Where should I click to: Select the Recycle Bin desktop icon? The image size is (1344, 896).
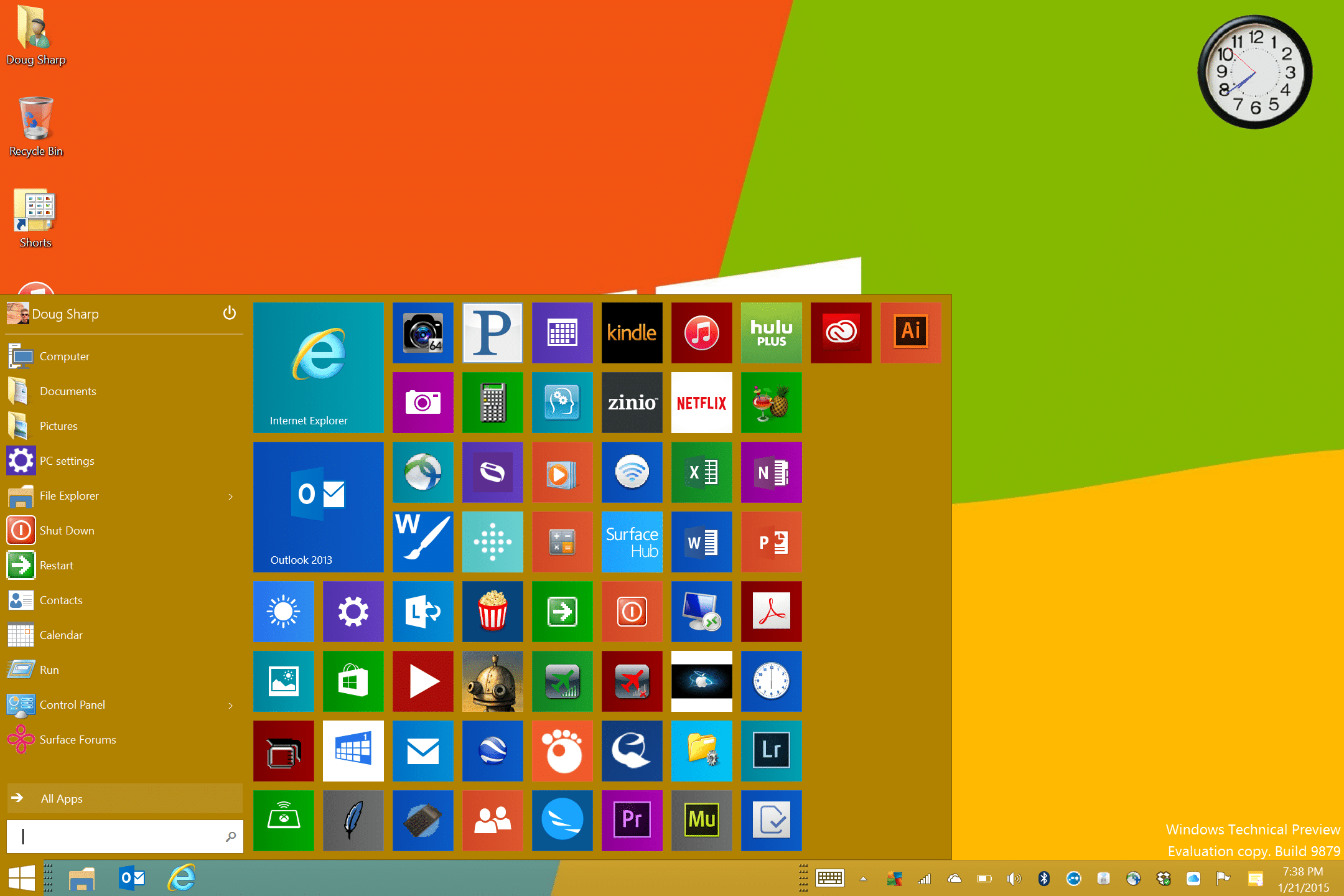tap(35, 127)
